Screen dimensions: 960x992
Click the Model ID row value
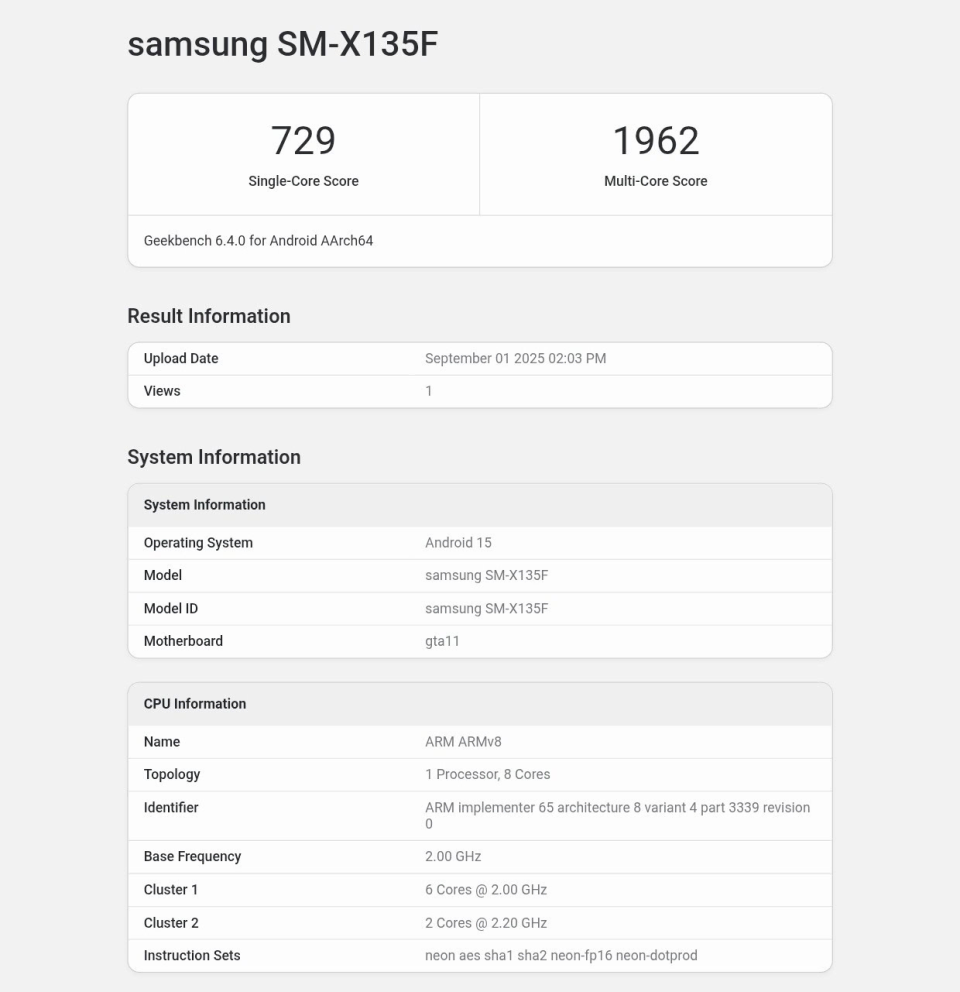pos(486,608)
